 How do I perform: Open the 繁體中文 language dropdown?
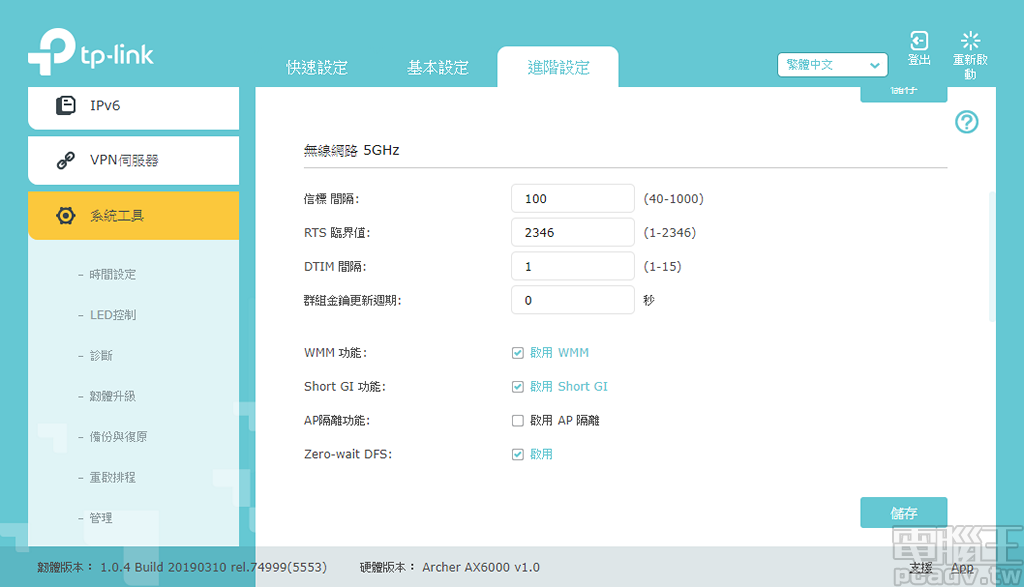[x=832, y=64]
